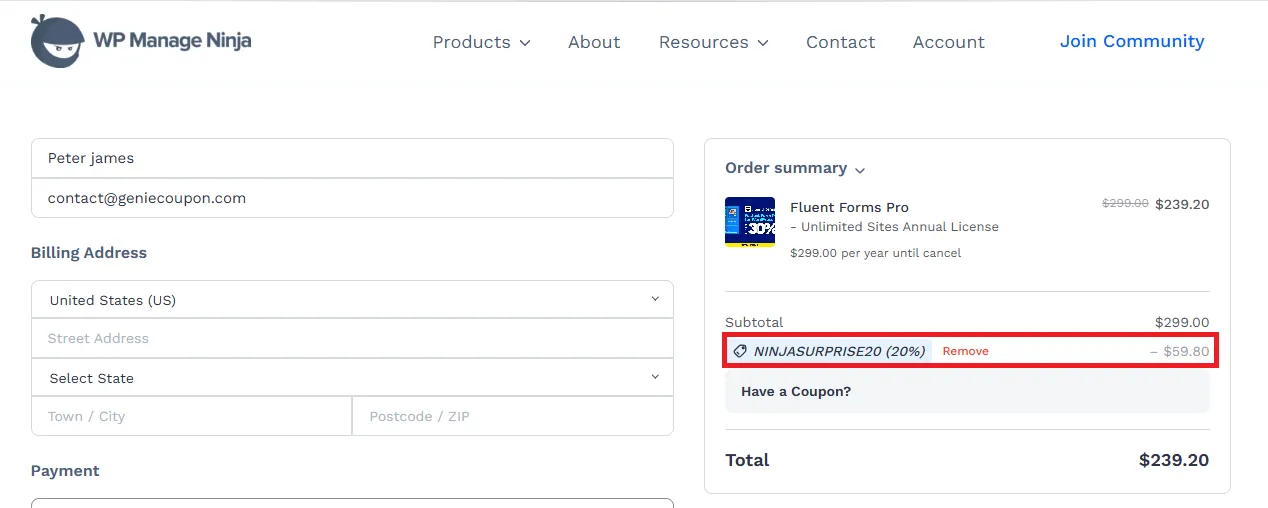Open the About page
Viewport: 1268px width, 508px height.
594,42
